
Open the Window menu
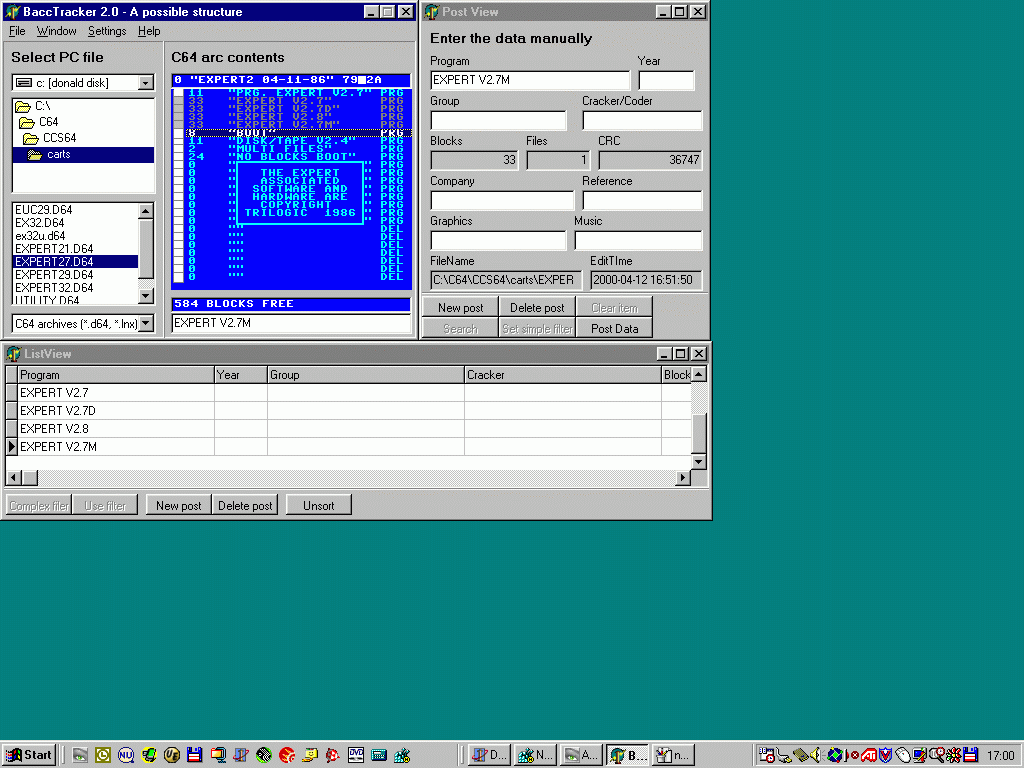tap(56, 31)
